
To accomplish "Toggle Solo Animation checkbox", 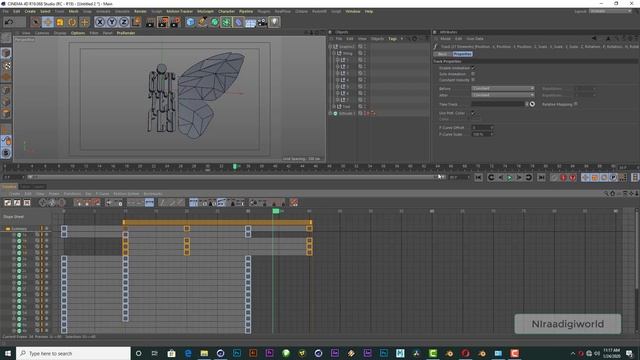I will (x=473, y=74).
